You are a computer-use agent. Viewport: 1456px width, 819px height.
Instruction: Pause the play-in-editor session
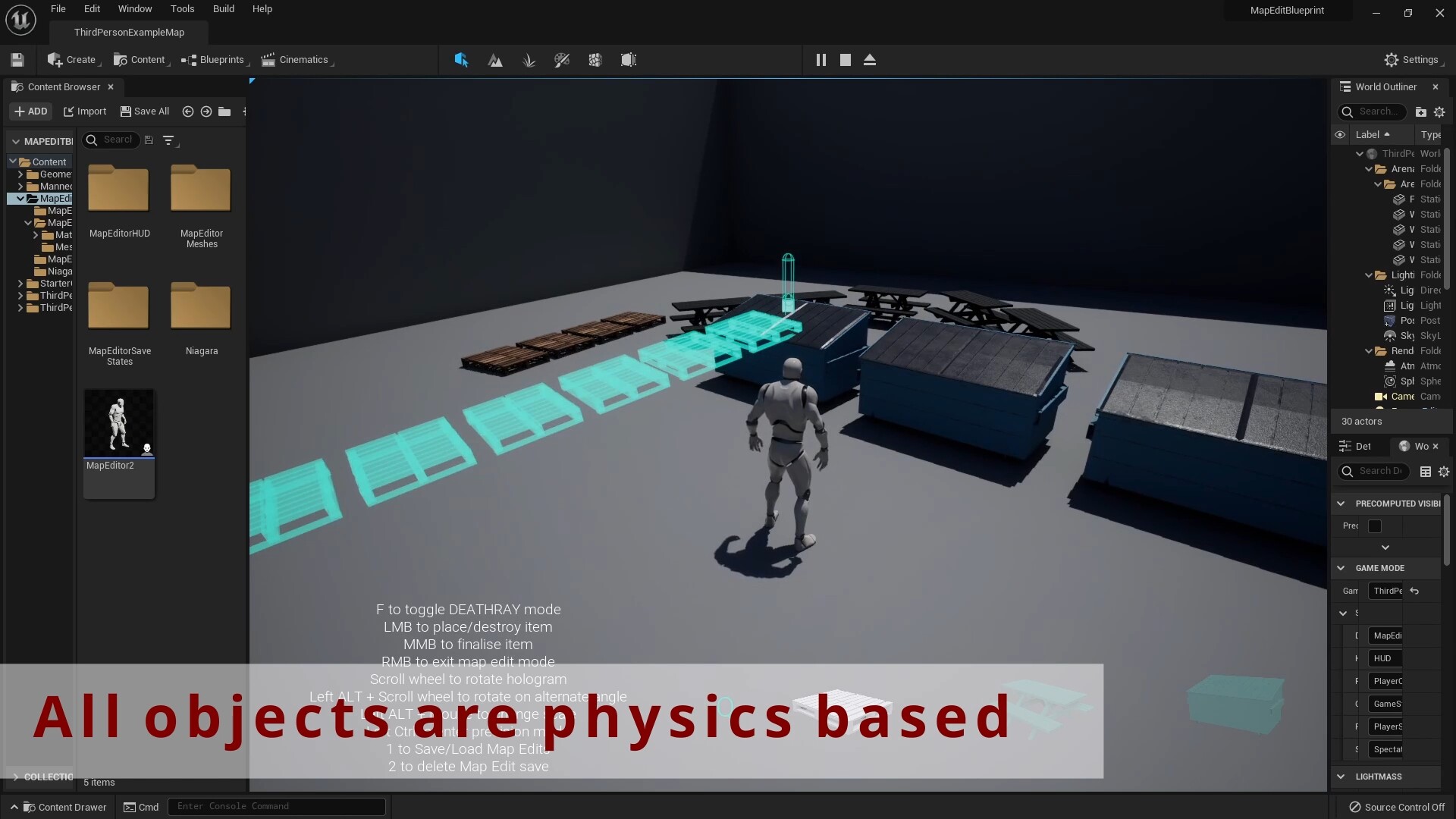tap(821, 60)
